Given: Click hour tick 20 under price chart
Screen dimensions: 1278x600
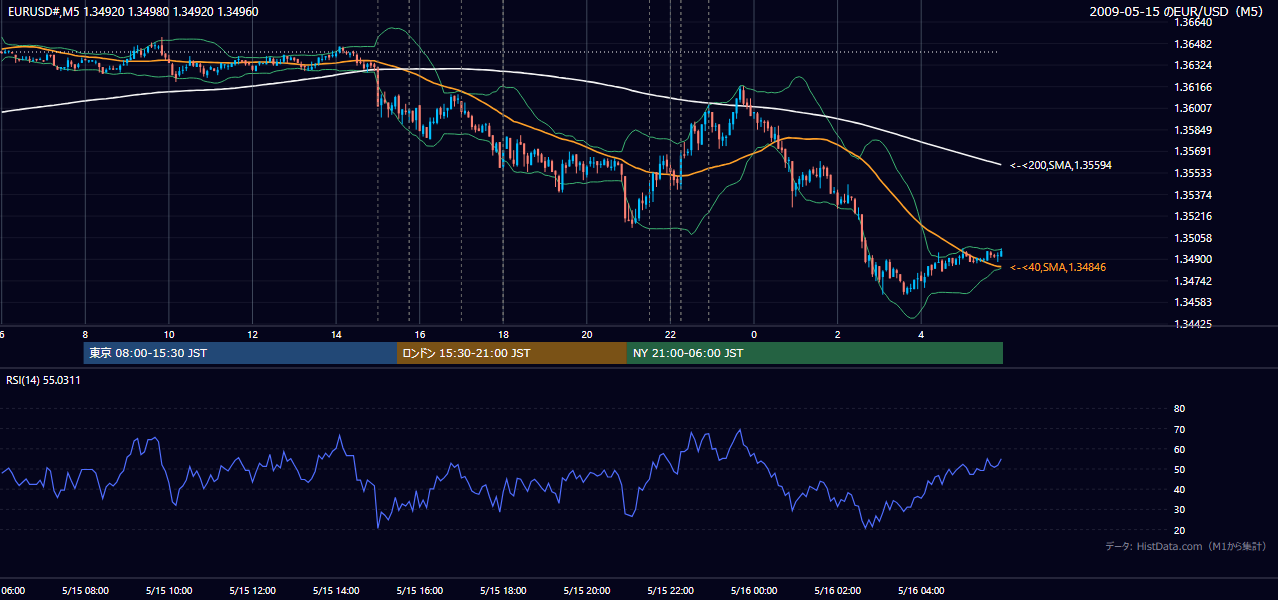Looking at the screenshot, I should [x=587, y=334].
